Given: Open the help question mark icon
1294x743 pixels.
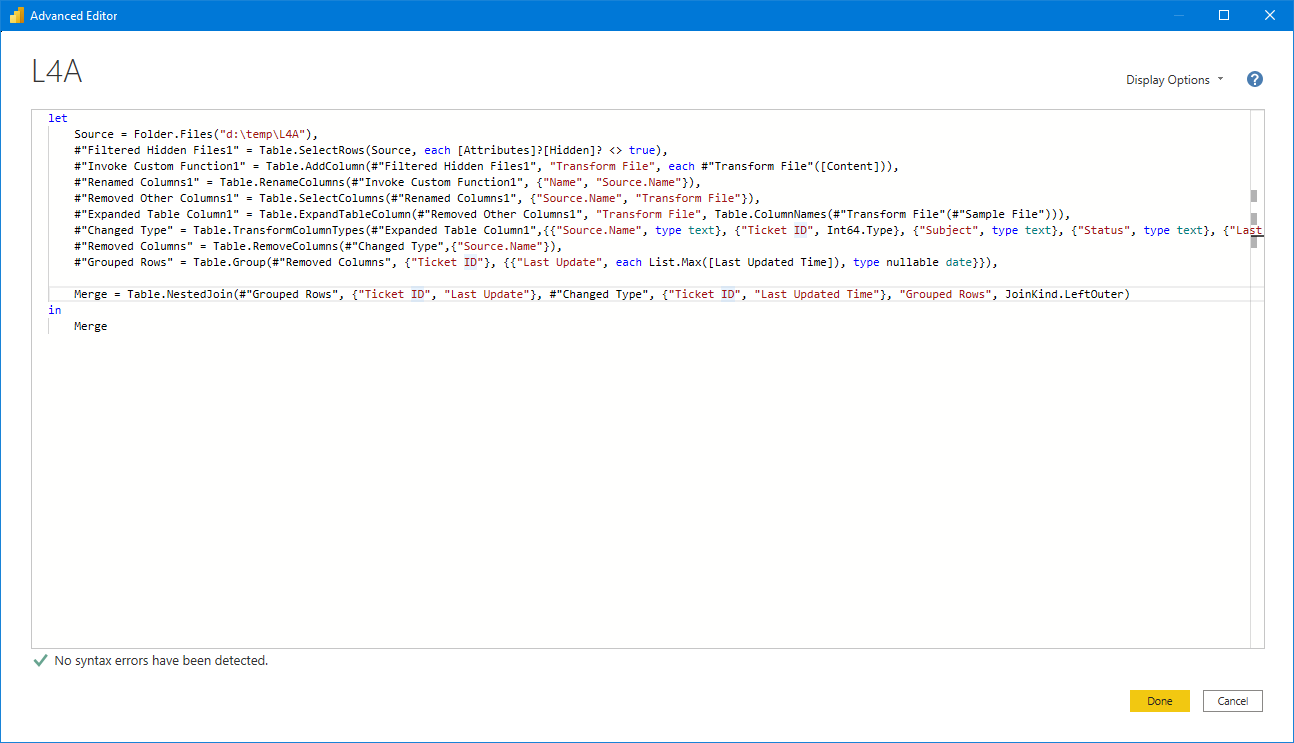Looking at the screenshot, I should coord(1255,80).
